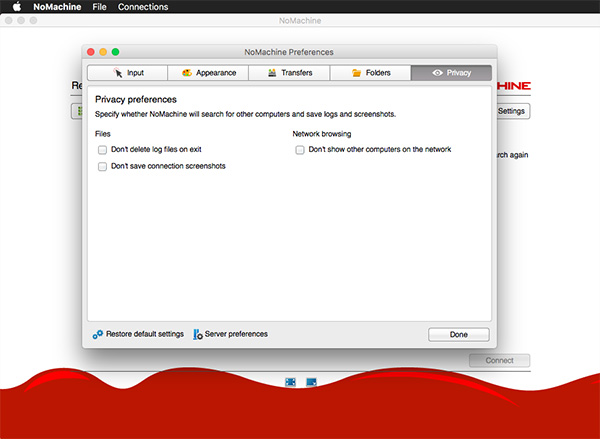Click the Network browsing label
600x439 pixels.
click(x=322, y=134)
